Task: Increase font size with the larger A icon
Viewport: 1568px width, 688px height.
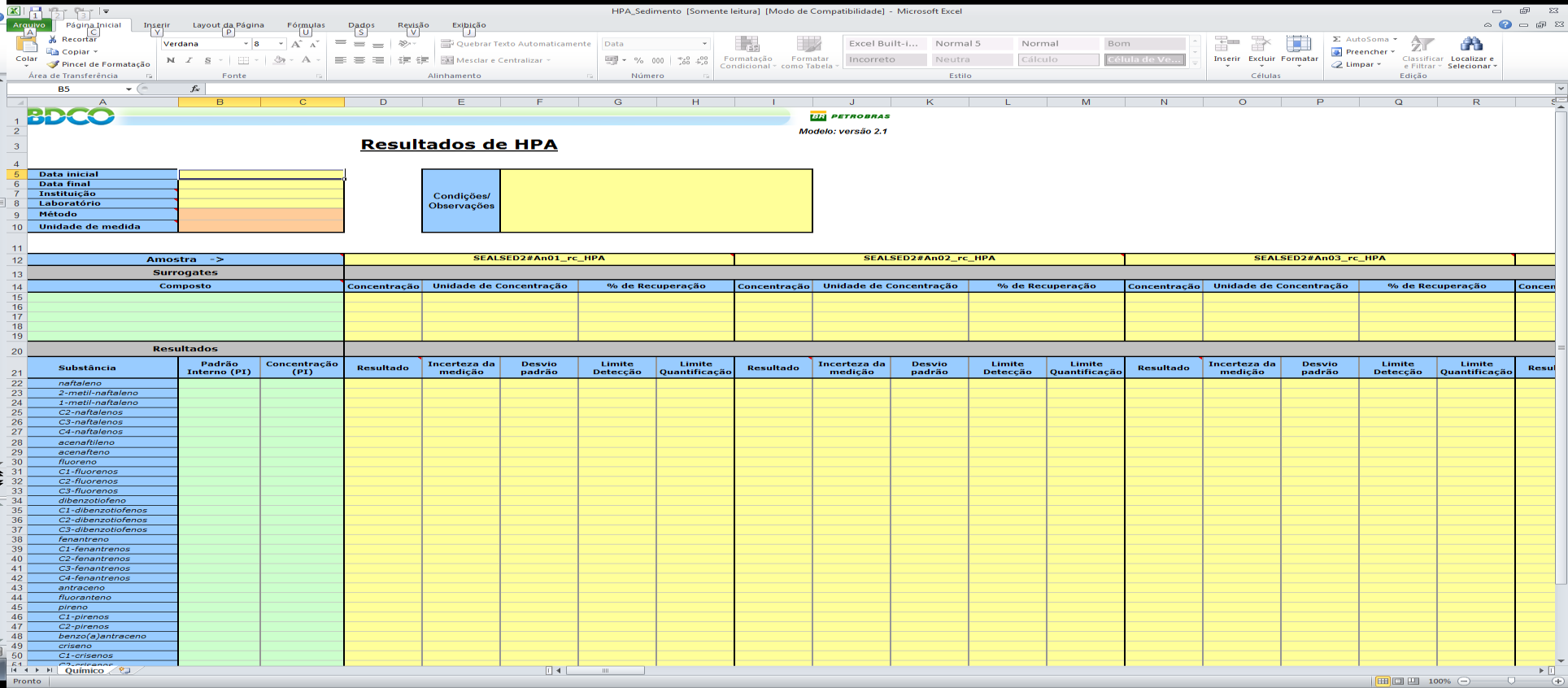Action: [297, 44]
